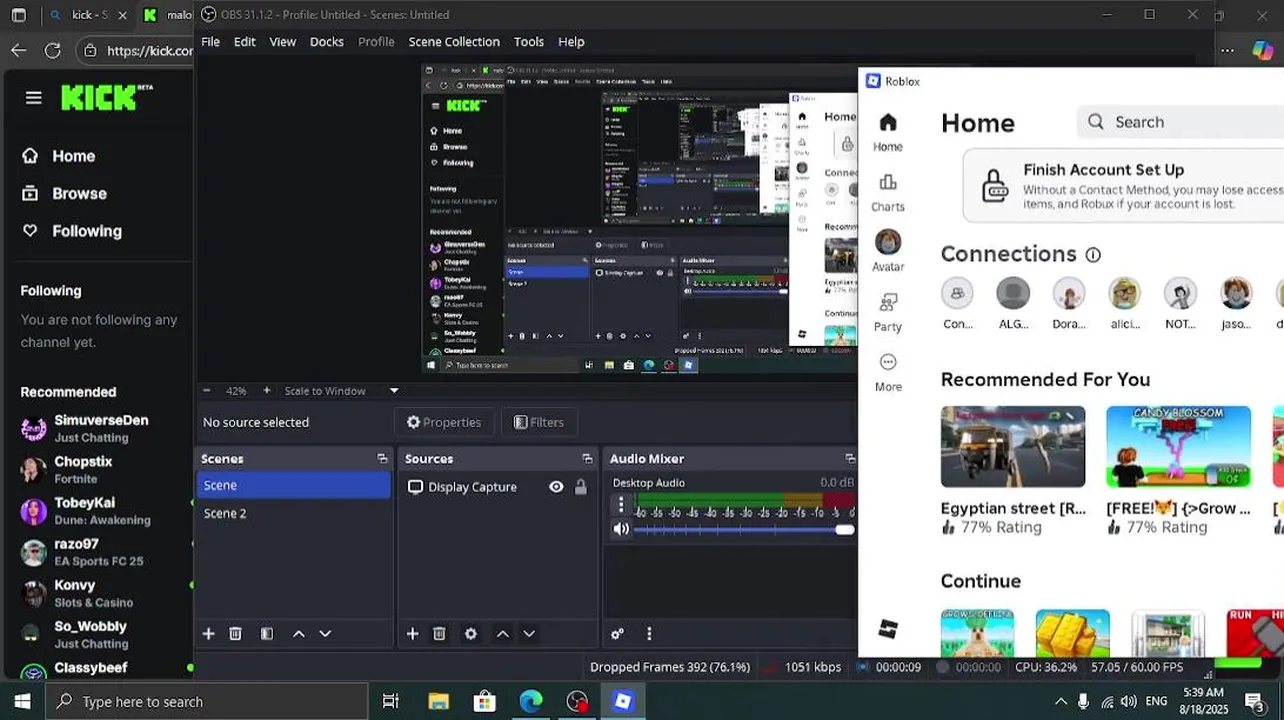Click Windows taskbar search box
Image resolution: width=1284 pixels, height=720 pixels.
pyautogui.click(x=207, y=702)
